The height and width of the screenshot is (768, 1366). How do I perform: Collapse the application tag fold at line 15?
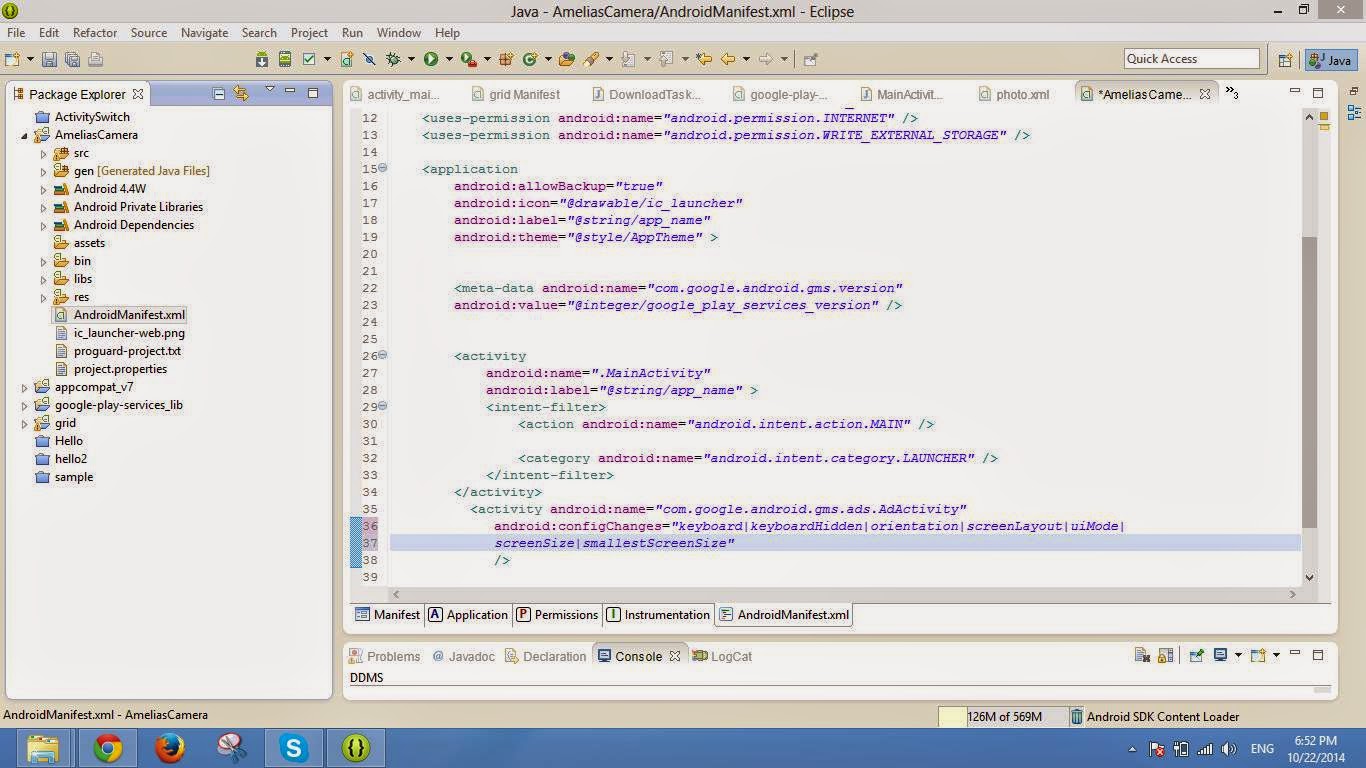[383, 168]
